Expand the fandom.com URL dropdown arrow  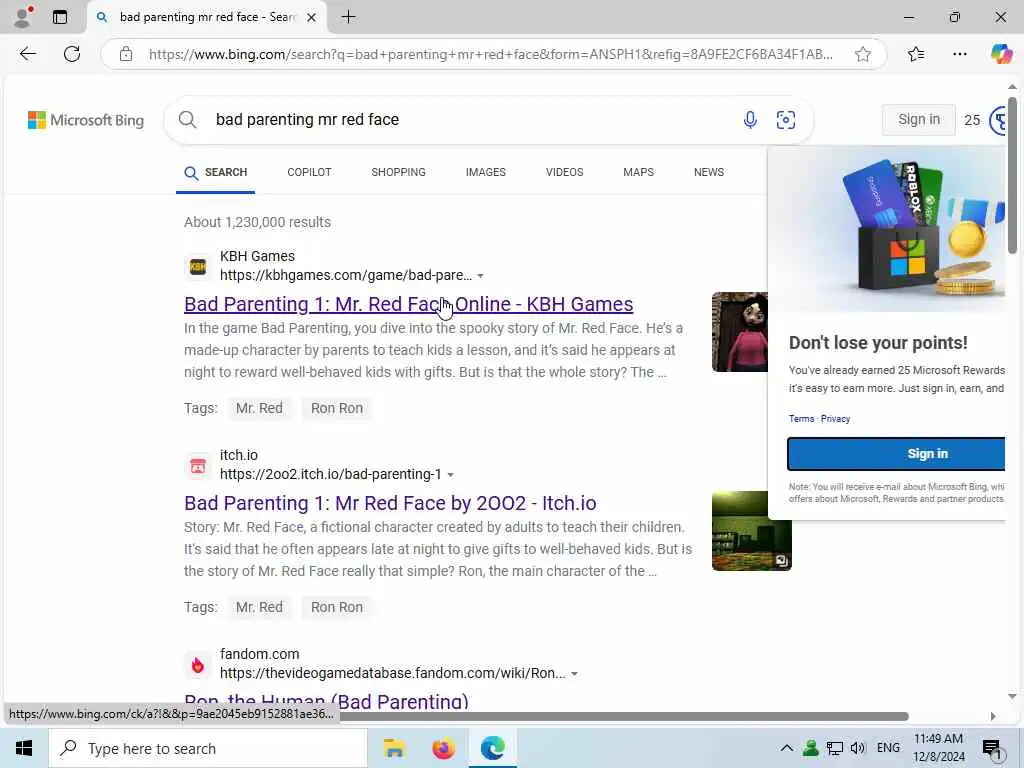[574, 674]
